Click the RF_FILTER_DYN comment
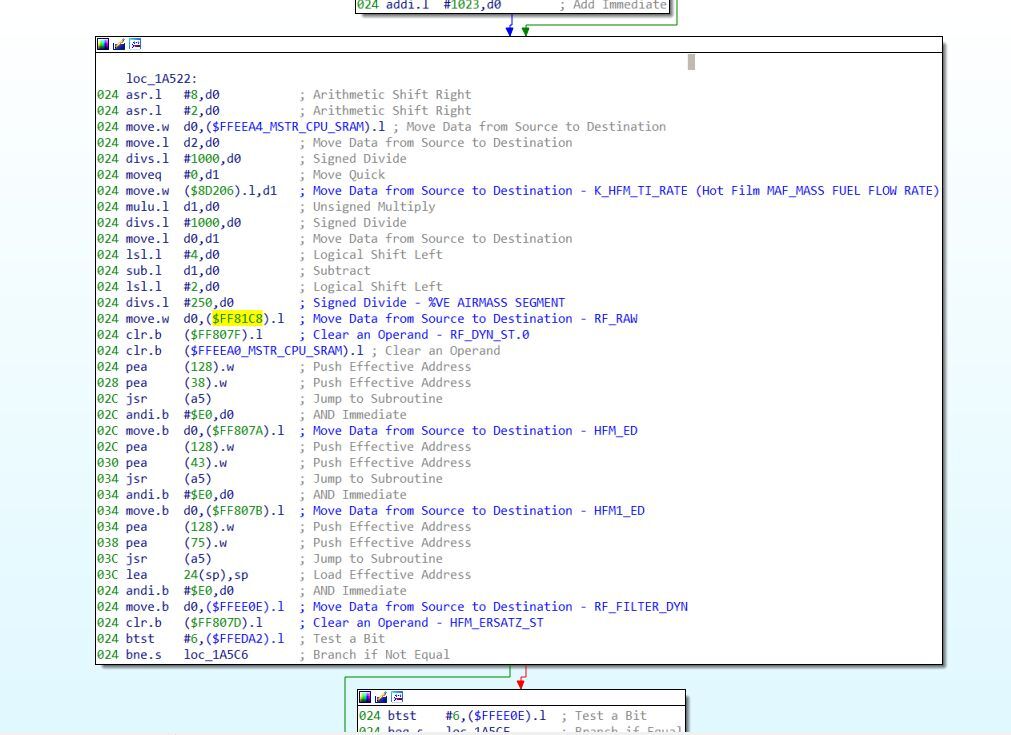 pyautogui.click(x=641, y=607)
